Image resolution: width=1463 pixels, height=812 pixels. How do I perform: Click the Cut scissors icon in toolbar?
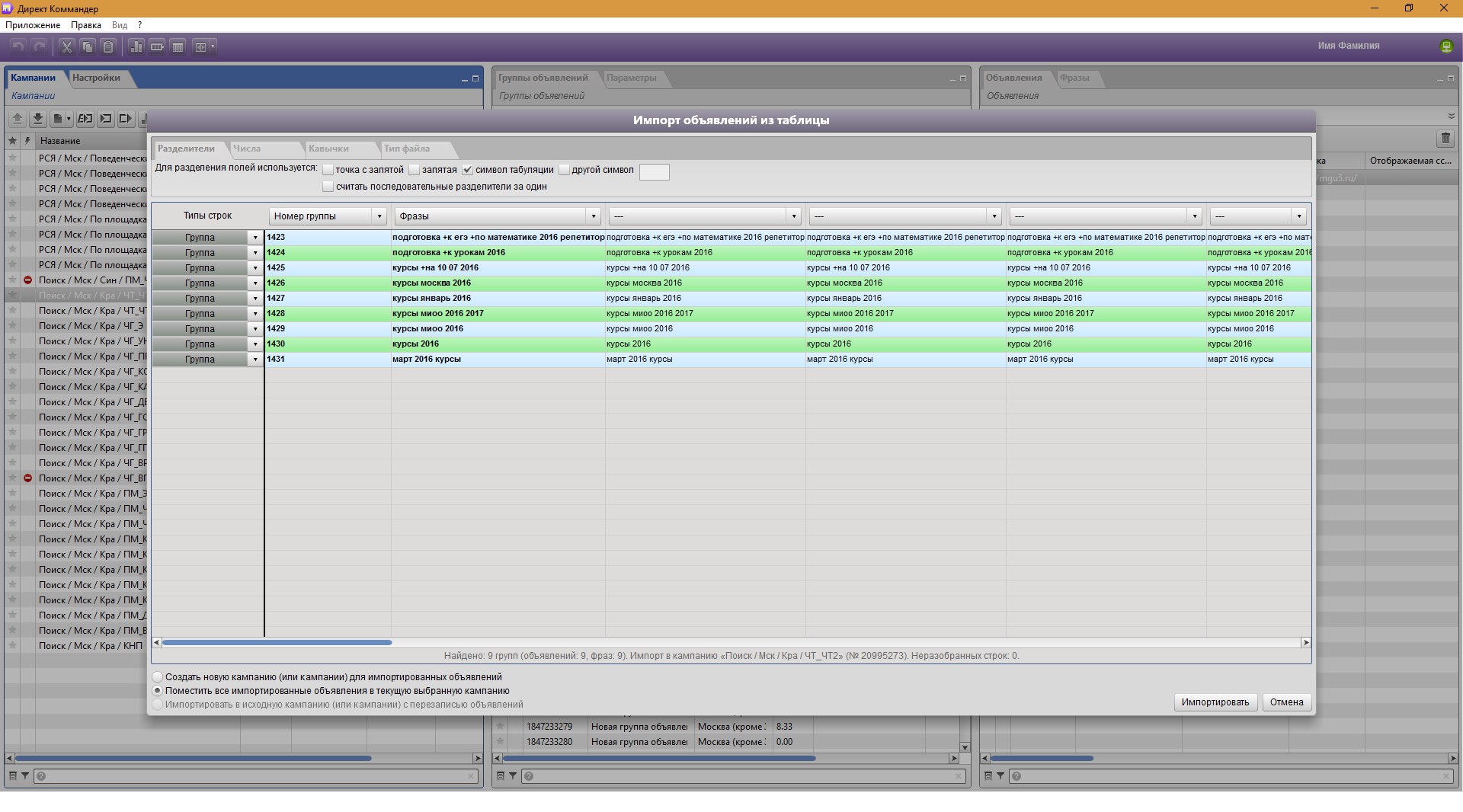click(67, 47)
